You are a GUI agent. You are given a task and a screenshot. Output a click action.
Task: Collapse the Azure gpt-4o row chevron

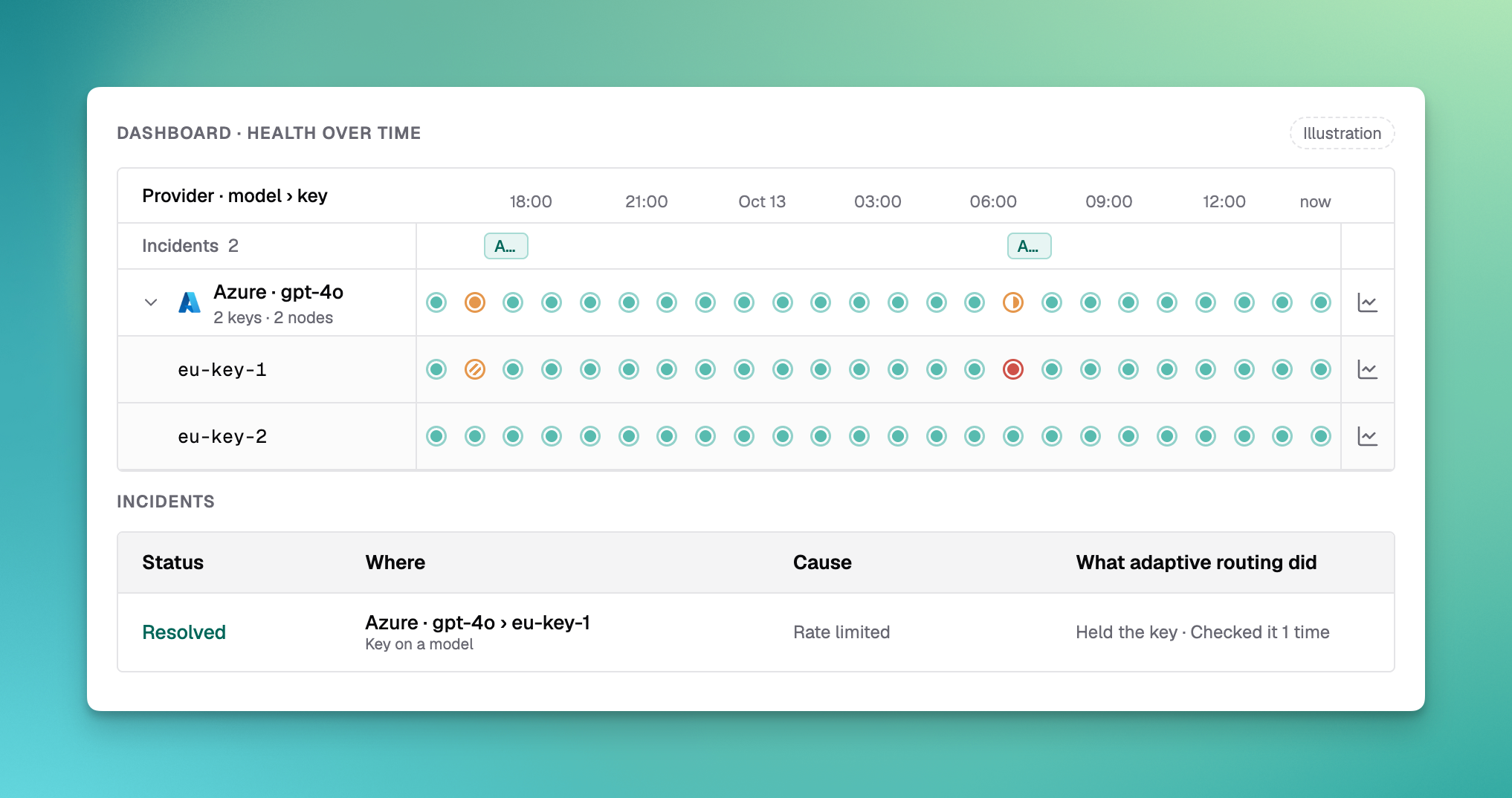(x=151, y=302)
